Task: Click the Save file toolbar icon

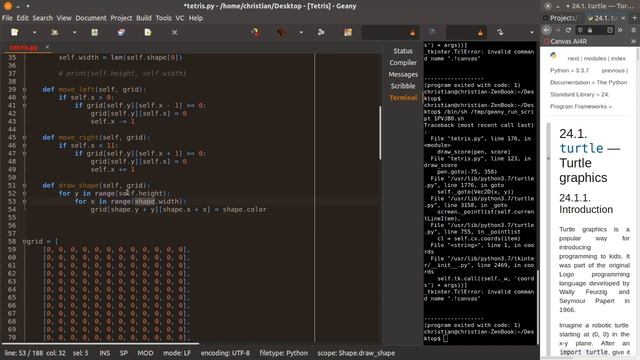Action: click(95, 32)
